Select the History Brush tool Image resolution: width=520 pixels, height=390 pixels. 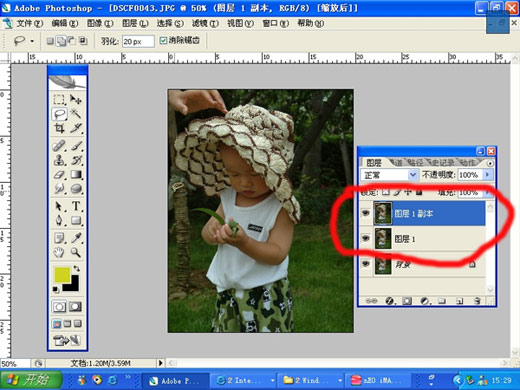(76, 160)
